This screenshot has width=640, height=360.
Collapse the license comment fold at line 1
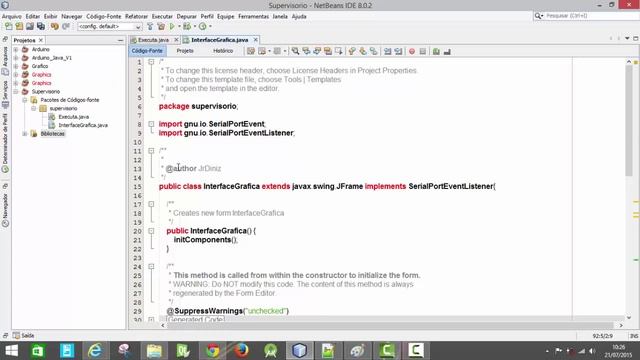151,62
